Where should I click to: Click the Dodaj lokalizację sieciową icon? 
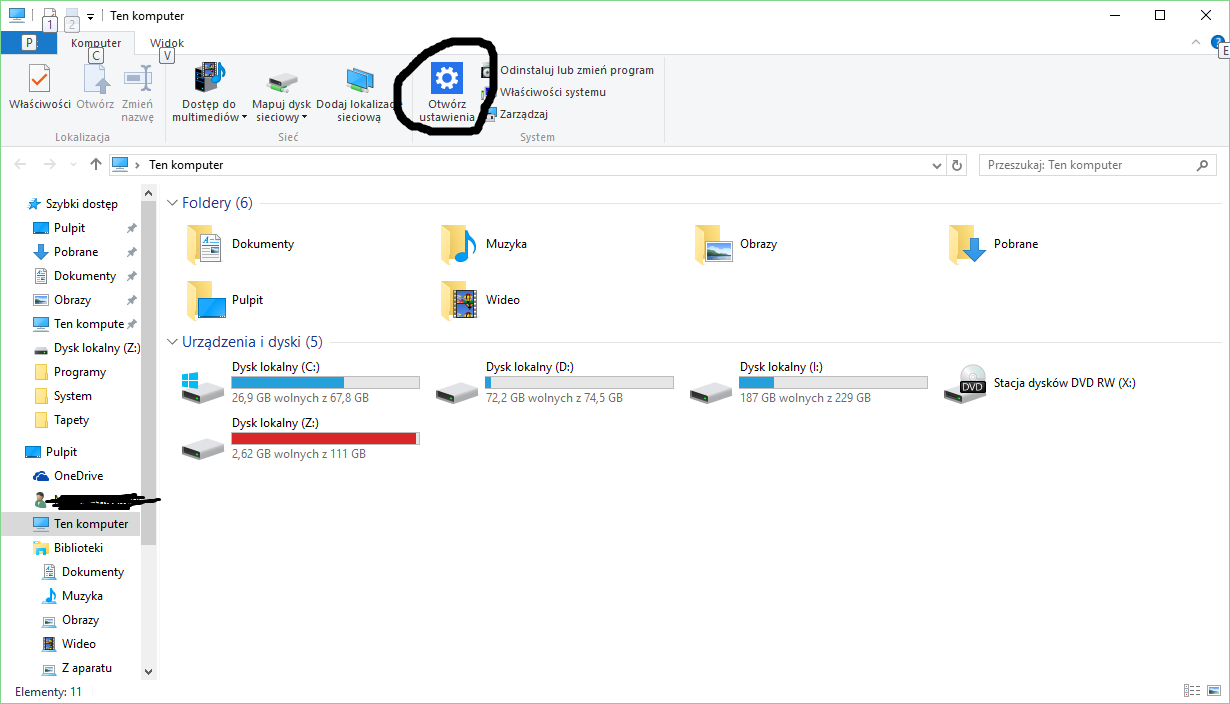click(x=359, y=80)
